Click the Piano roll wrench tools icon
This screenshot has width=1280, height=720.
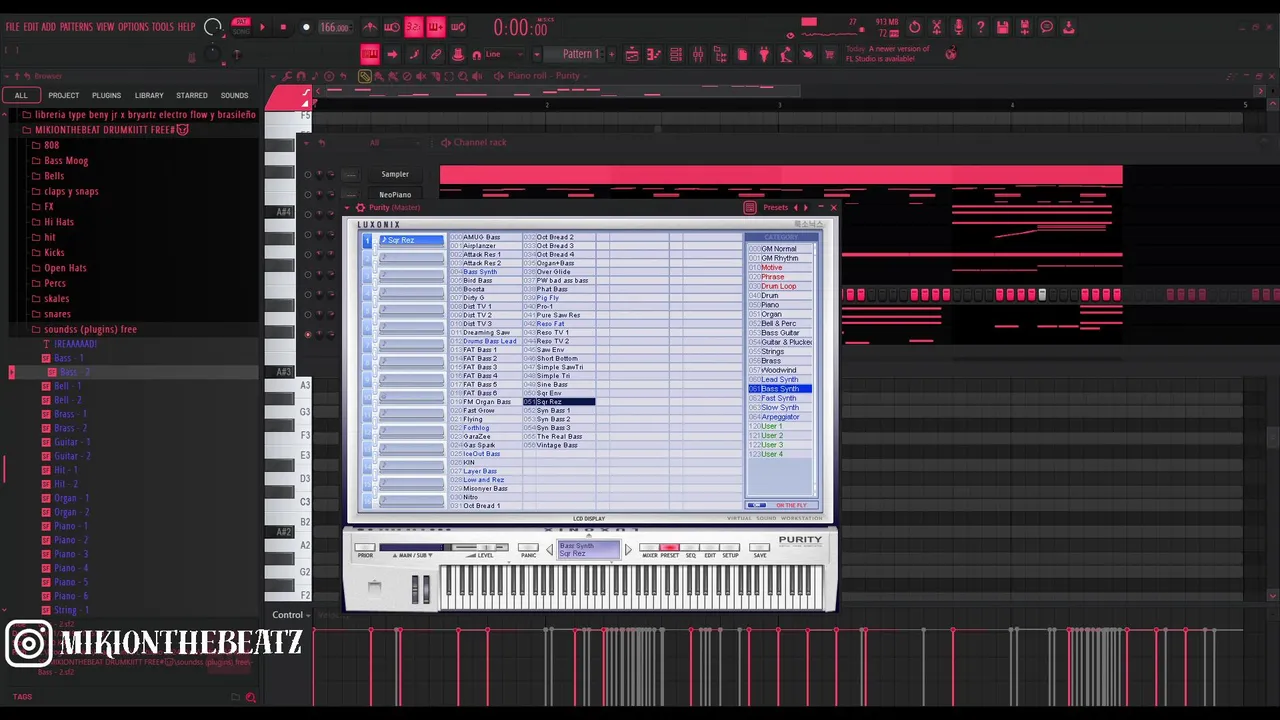[287, 76]
